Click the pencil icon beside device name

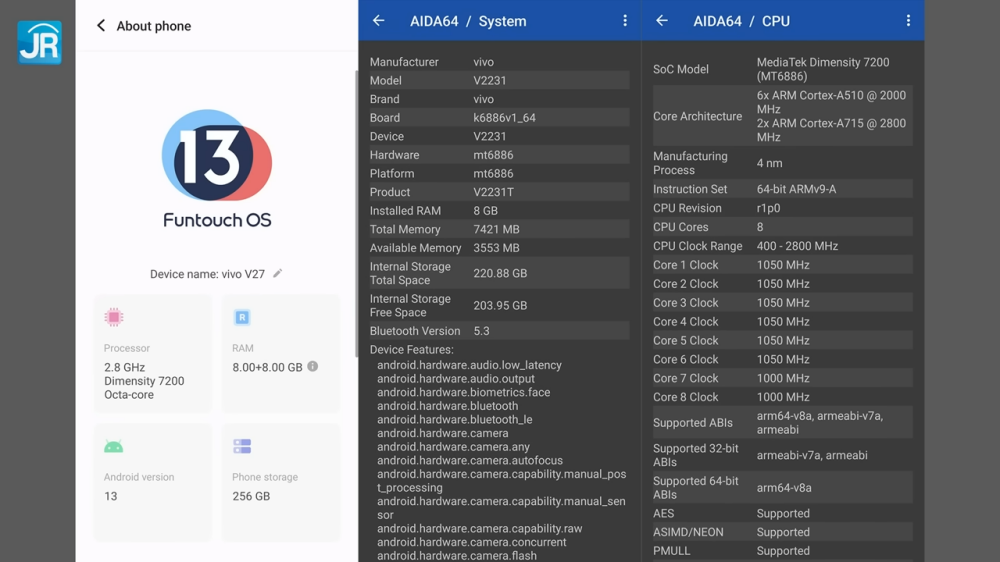(278, 274)
